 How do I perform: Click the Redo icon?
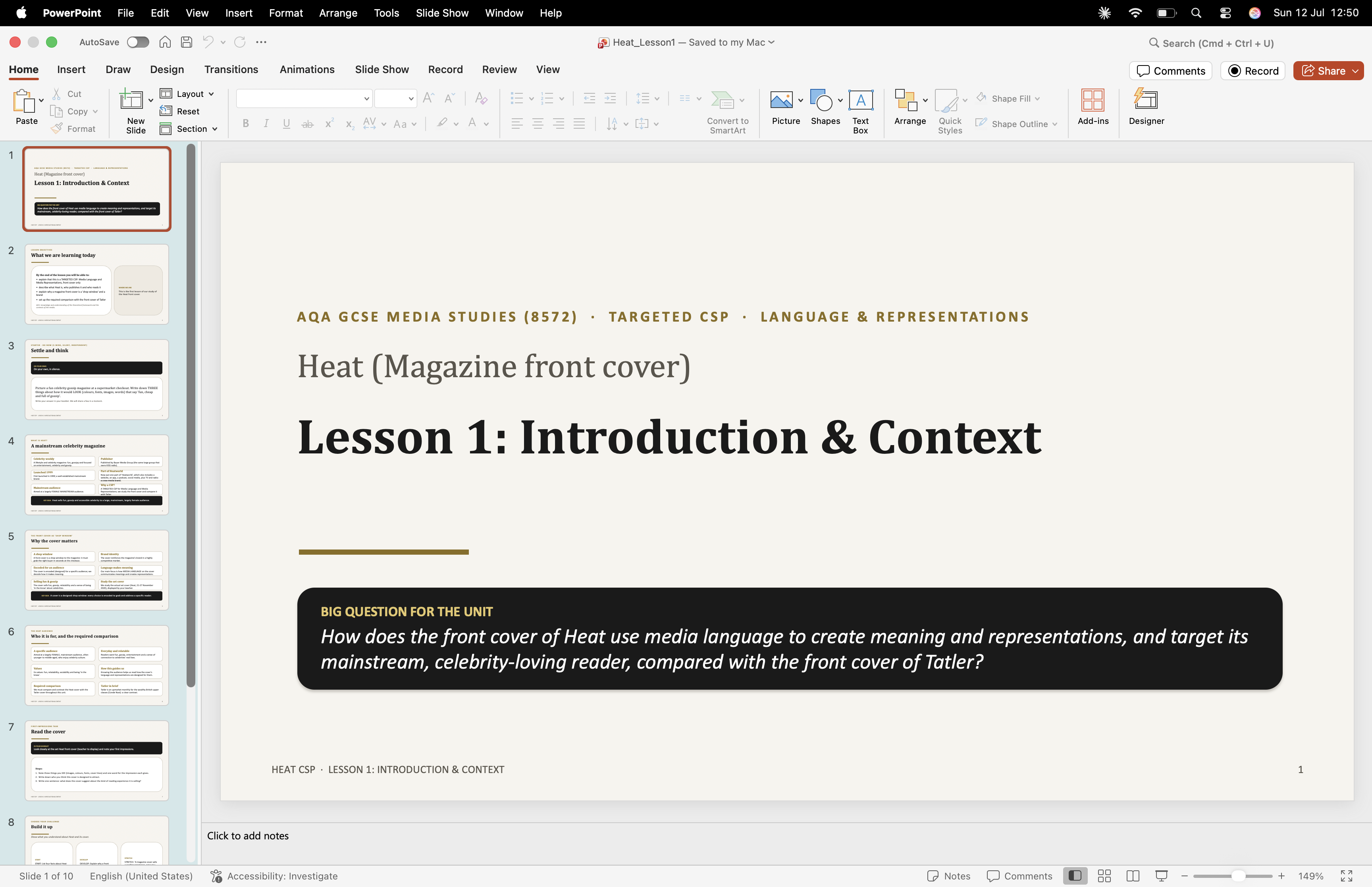240,42
